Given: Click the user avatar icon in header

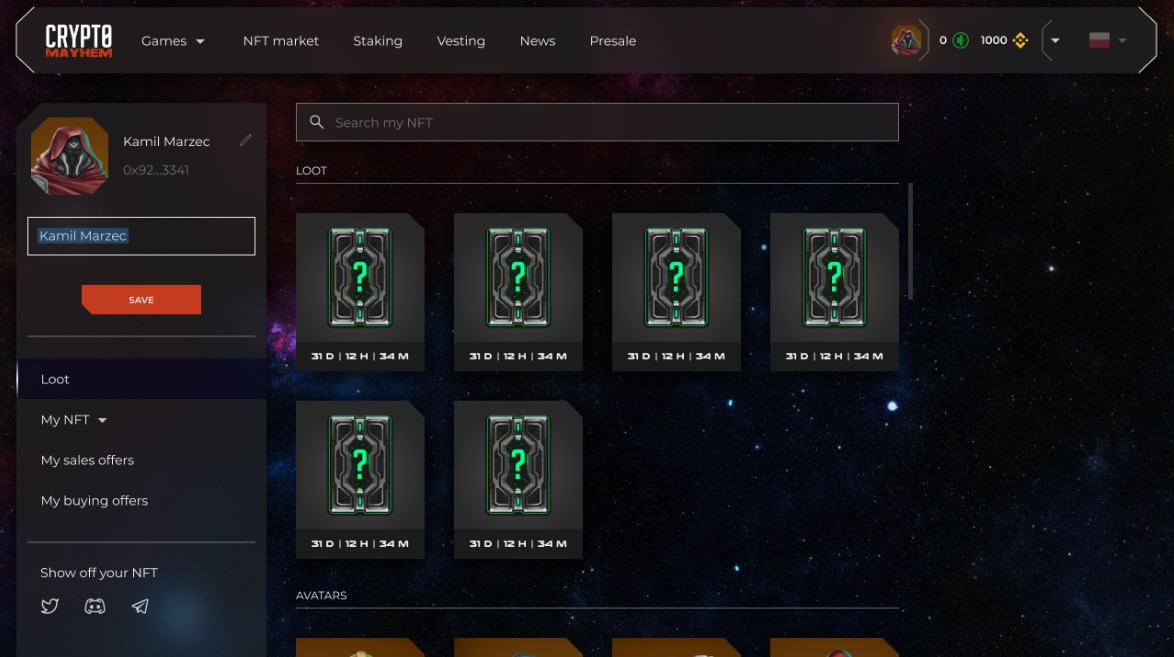Looking at the screenshot, I should click(x=906, y=41).
